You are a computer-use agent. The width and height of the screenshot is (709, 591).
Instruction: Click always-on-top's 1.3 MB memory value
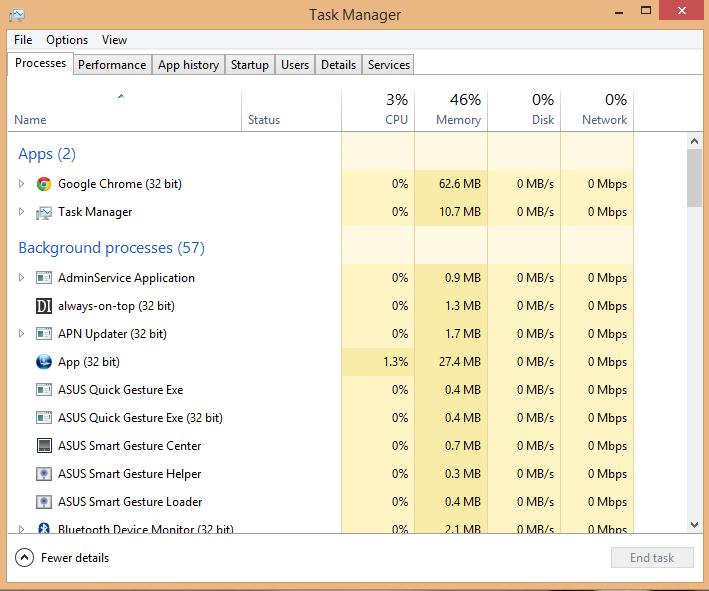tap(463, 306)
